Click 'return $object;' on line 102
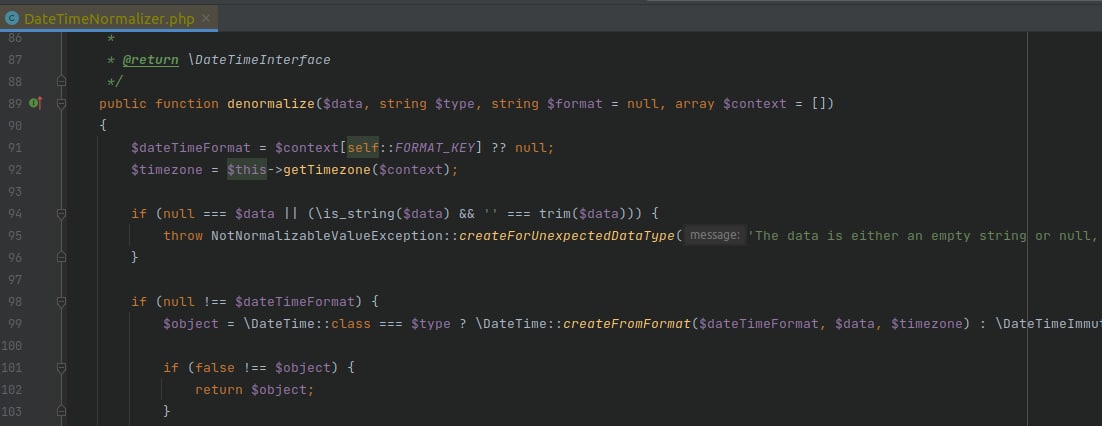 pyautogui.click(x=255, y=389)
